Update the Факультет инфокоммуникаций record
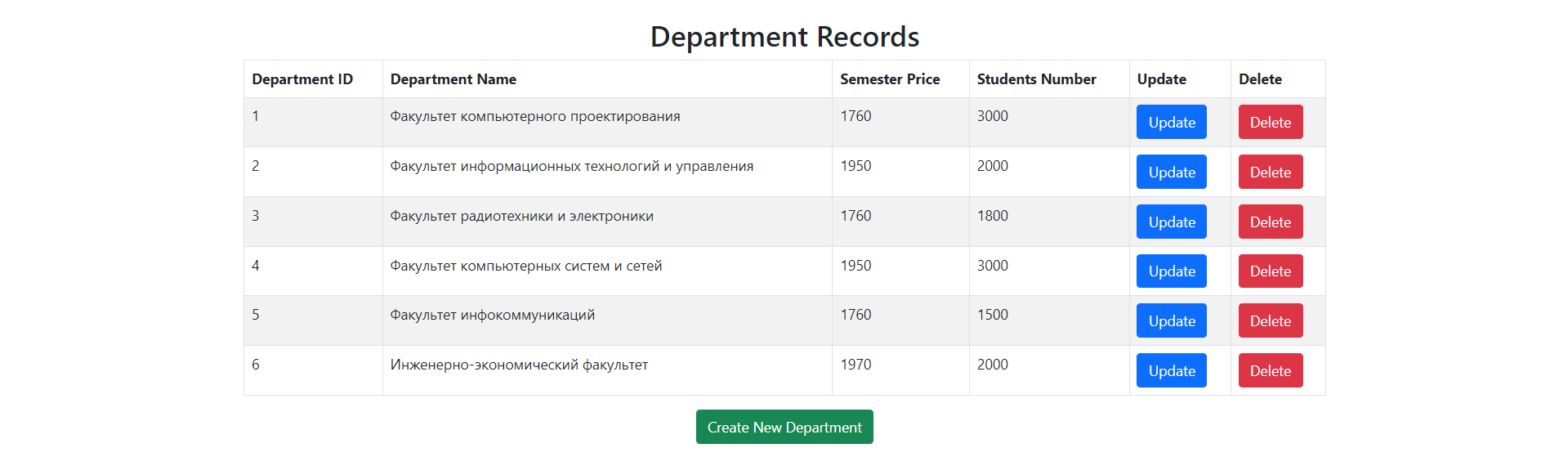Image resolution: width=1568 pixels, height=475 pixels. (x=1171, y=320)
